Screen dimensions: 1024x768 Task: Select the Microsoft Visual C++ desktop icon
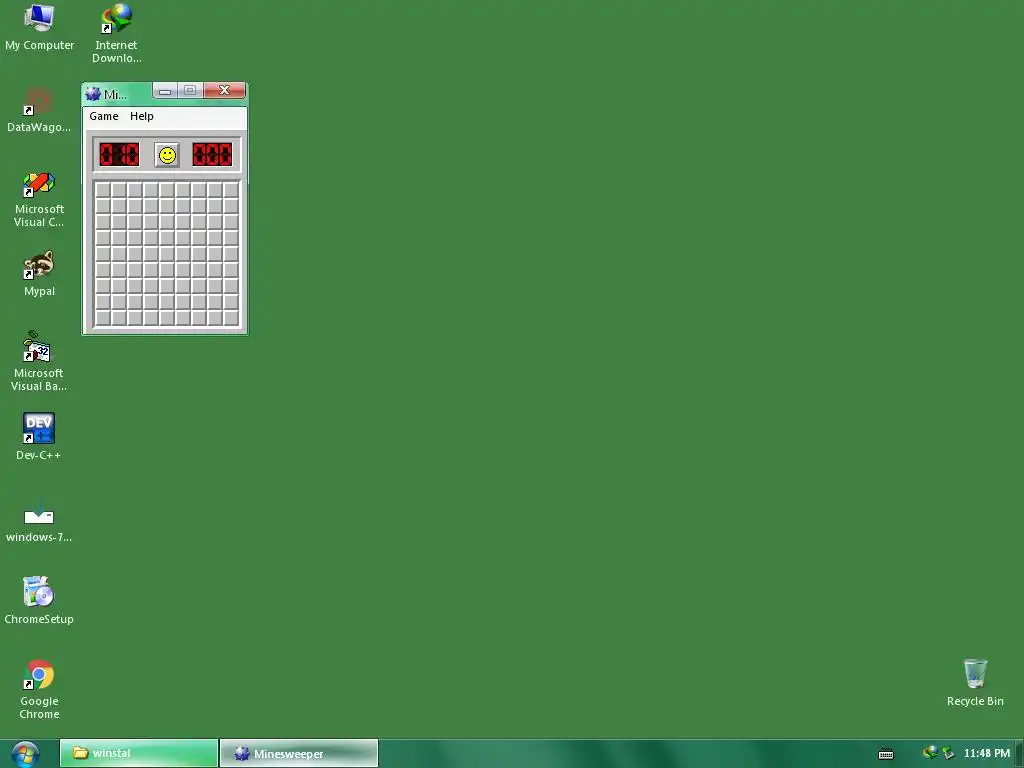39,199
